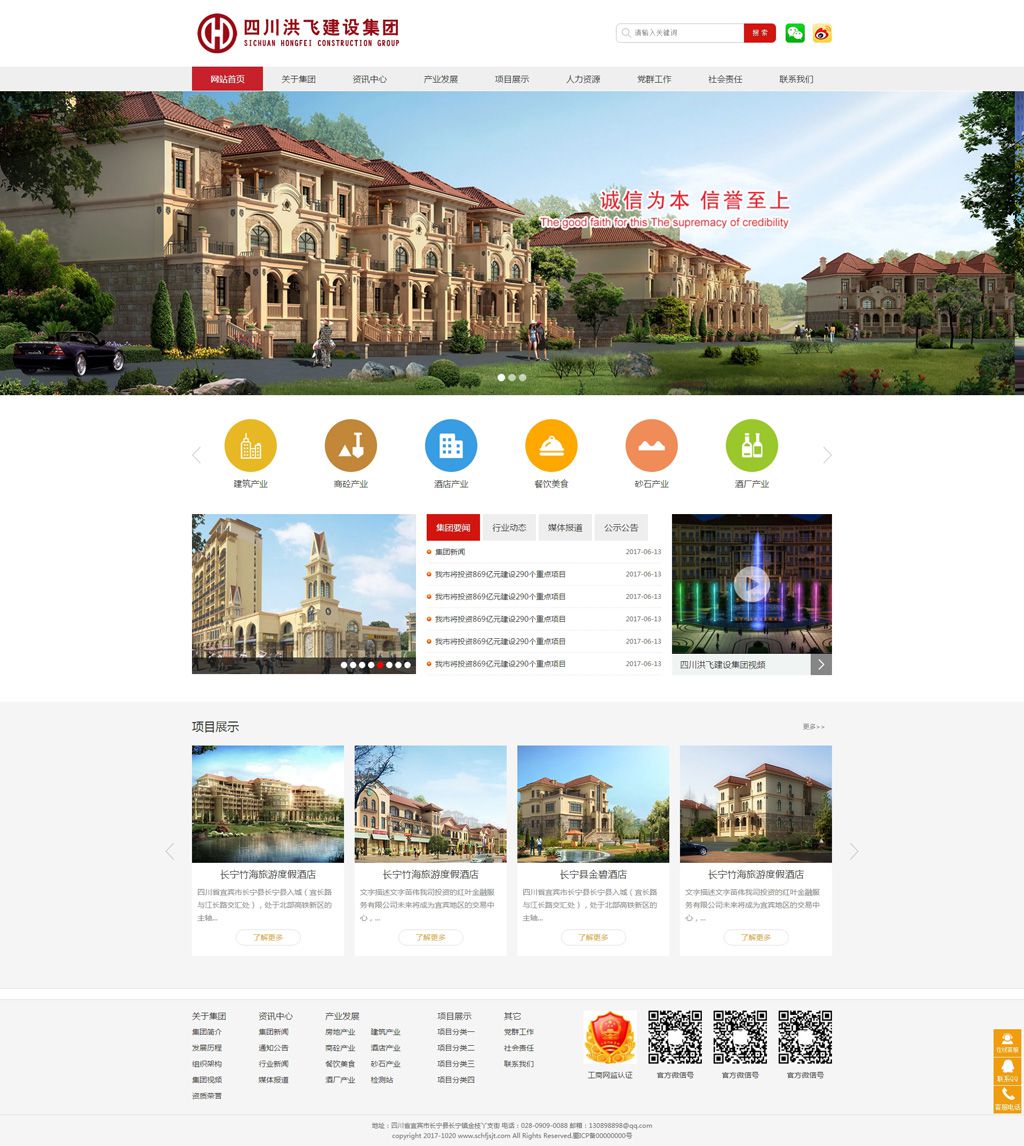The image size is (1024, 1146).
Task: Select the first dot on news image carousel
Action: coord(344,665)
